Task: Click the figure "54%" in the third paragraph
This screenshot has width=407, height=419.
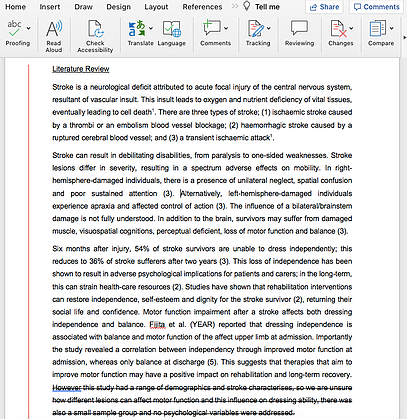Action: (x=142, y=249)
